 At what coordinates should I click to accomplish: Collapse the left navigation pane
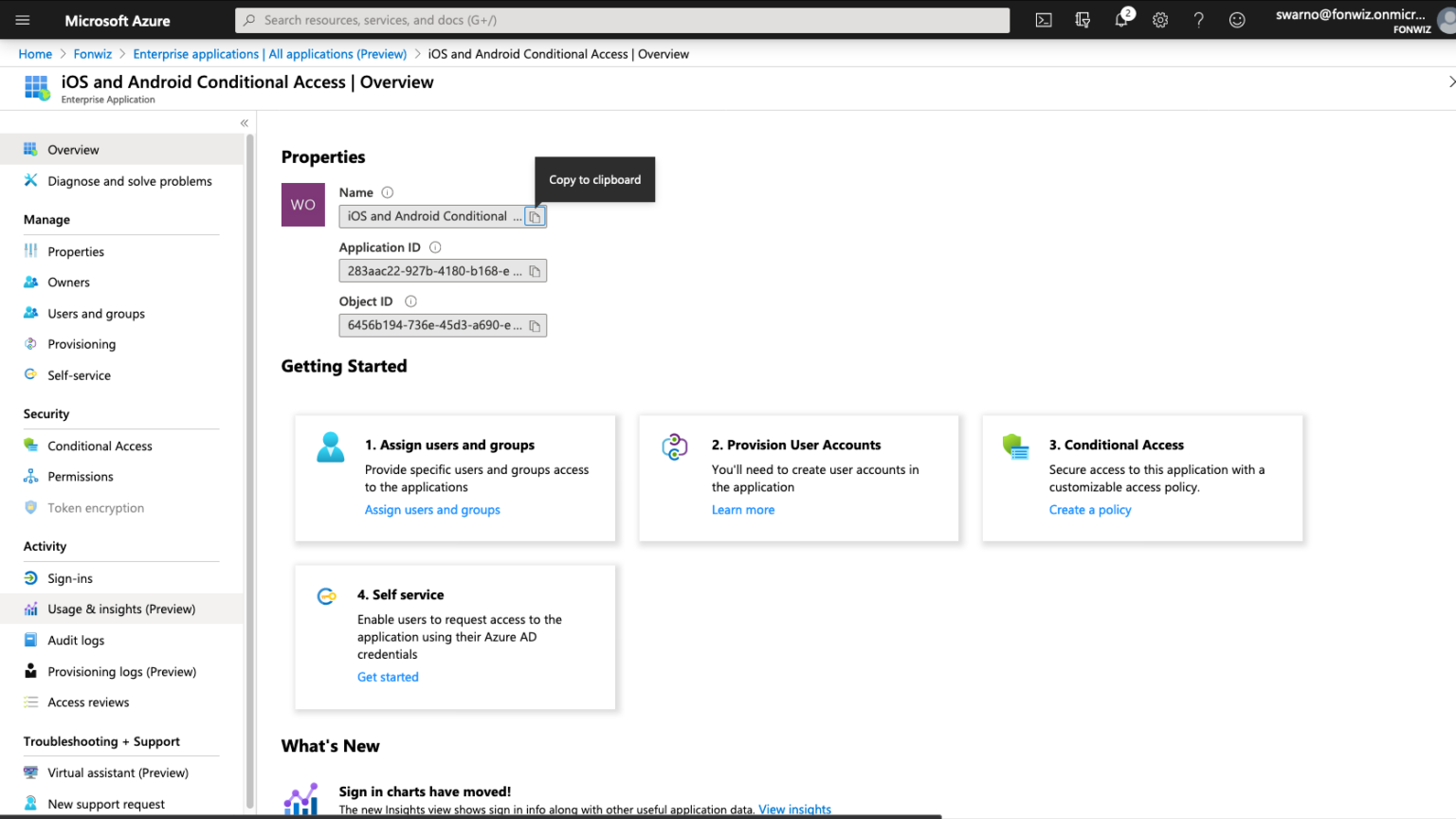coord(244,122)
